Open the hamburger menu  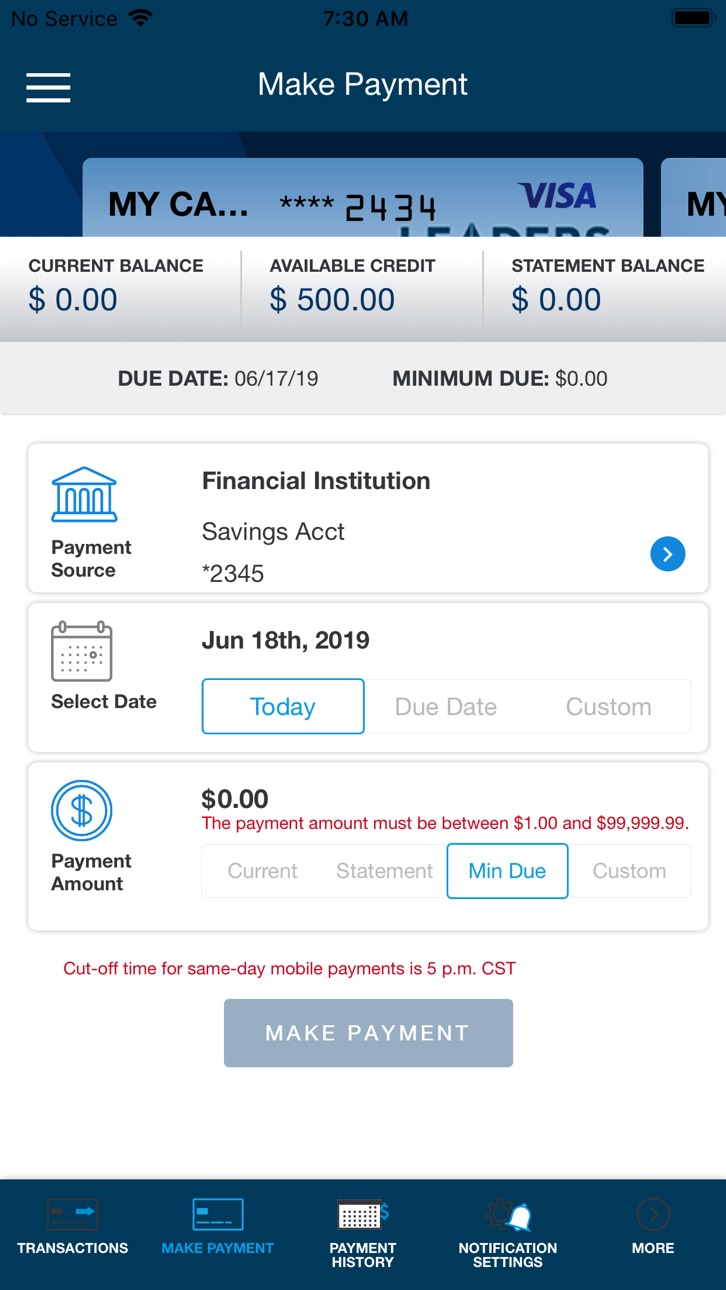48,87
